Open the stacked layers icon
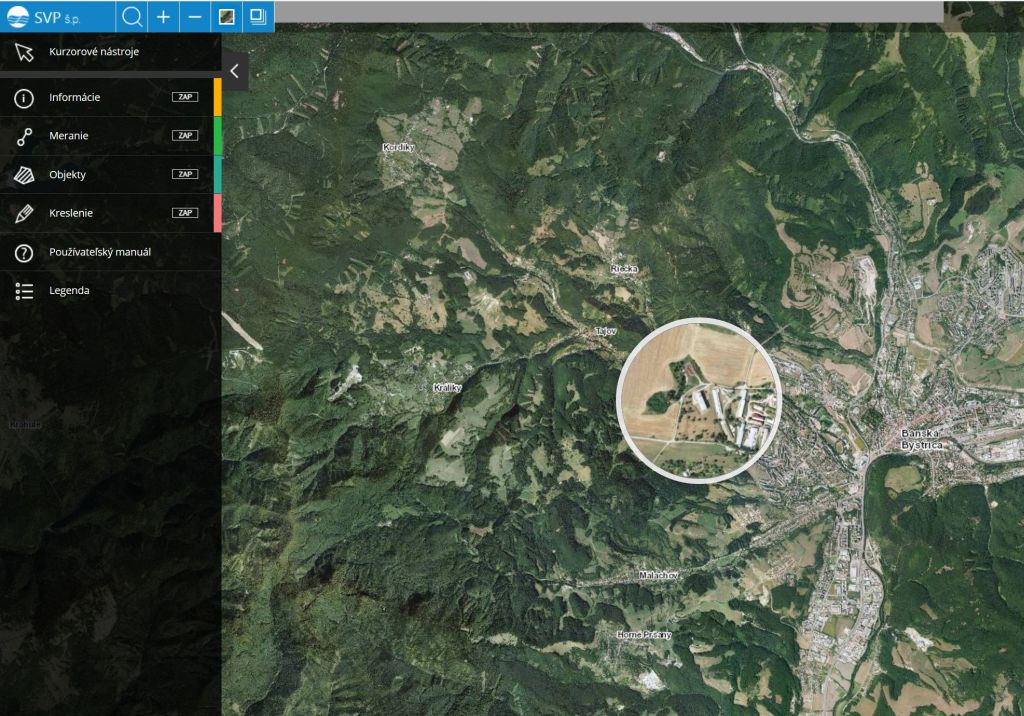1024x716 pixels. pyautogui.click(x=259, y=16)
